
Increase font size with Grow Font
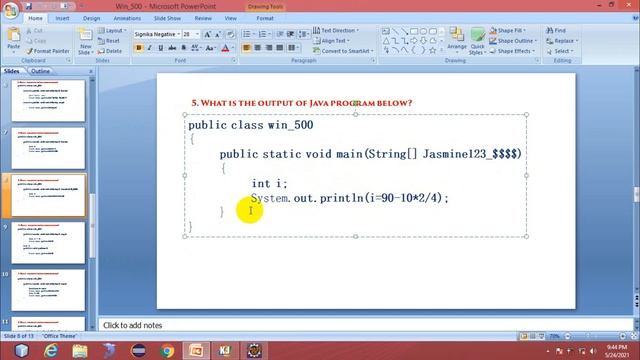207,34
